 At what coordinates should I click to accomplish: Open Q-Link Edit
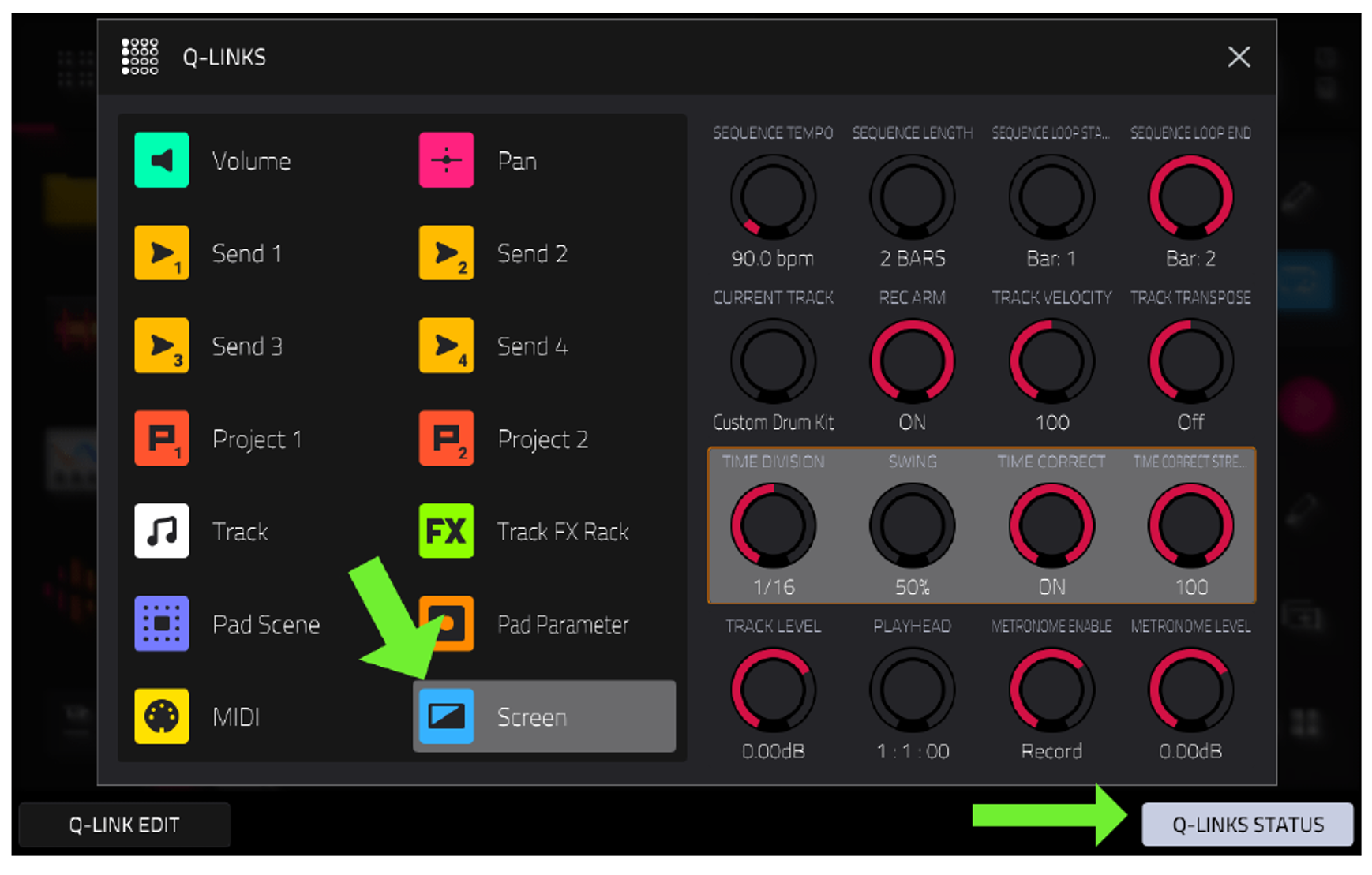[125, 825]
